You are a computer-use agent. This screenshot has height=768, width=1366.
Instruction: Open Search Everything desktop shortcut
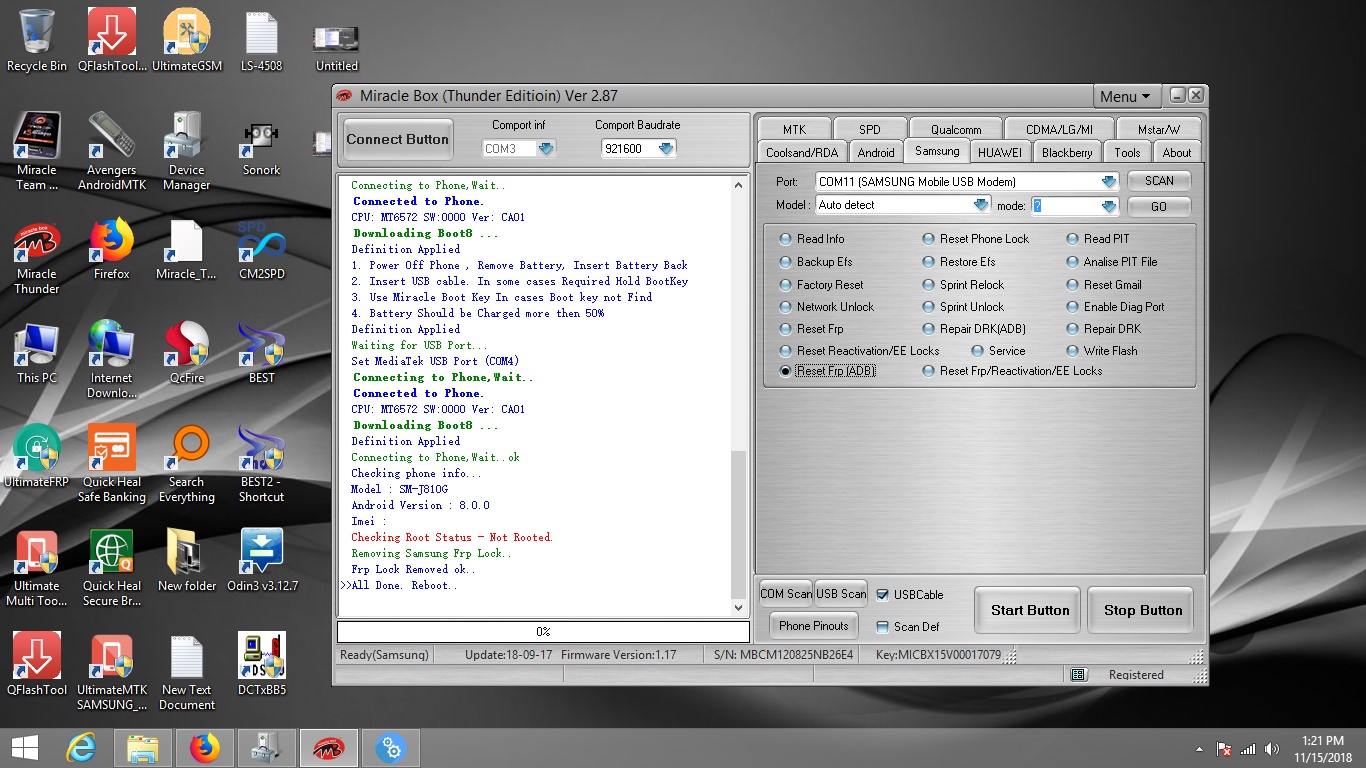click(187, 464)
